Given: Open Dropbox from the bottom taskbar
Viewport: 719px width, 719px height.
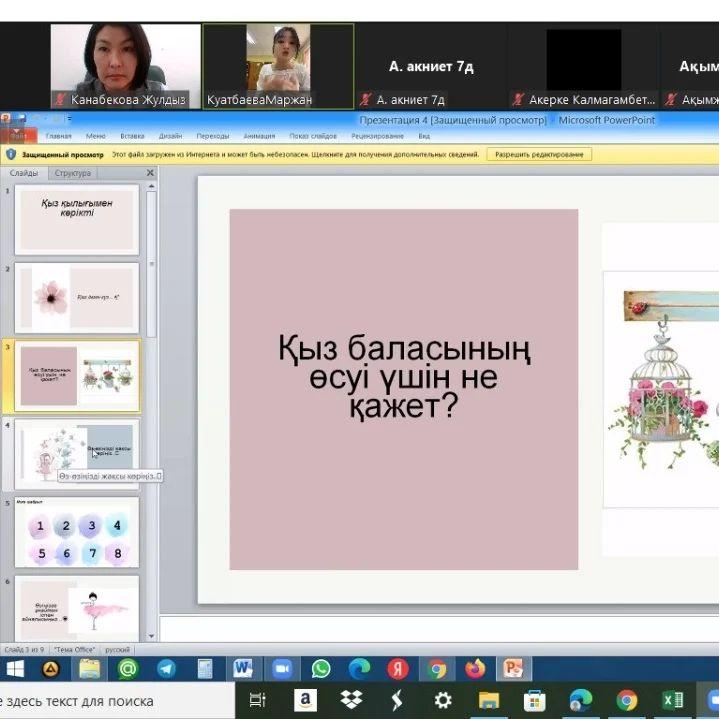Looking at the screenshot, I should tap(351, 700).
